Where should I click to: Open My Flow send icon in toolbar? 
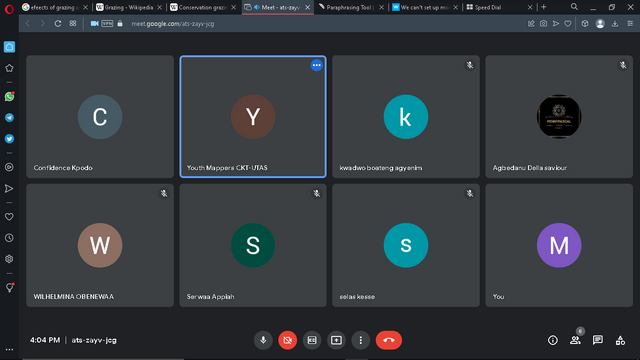pos(556,24)
